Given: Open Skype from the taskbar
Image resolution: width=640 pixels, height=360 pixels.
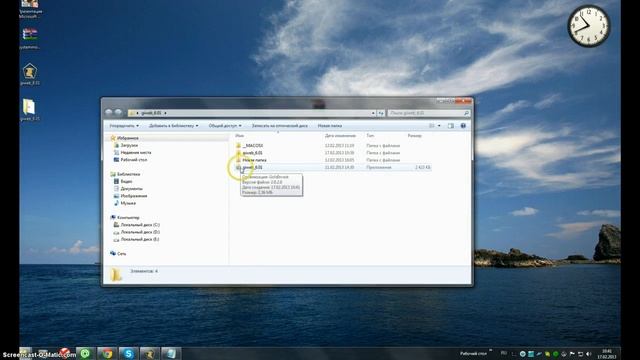Looking at the screenshot, I should coord(128,353).
